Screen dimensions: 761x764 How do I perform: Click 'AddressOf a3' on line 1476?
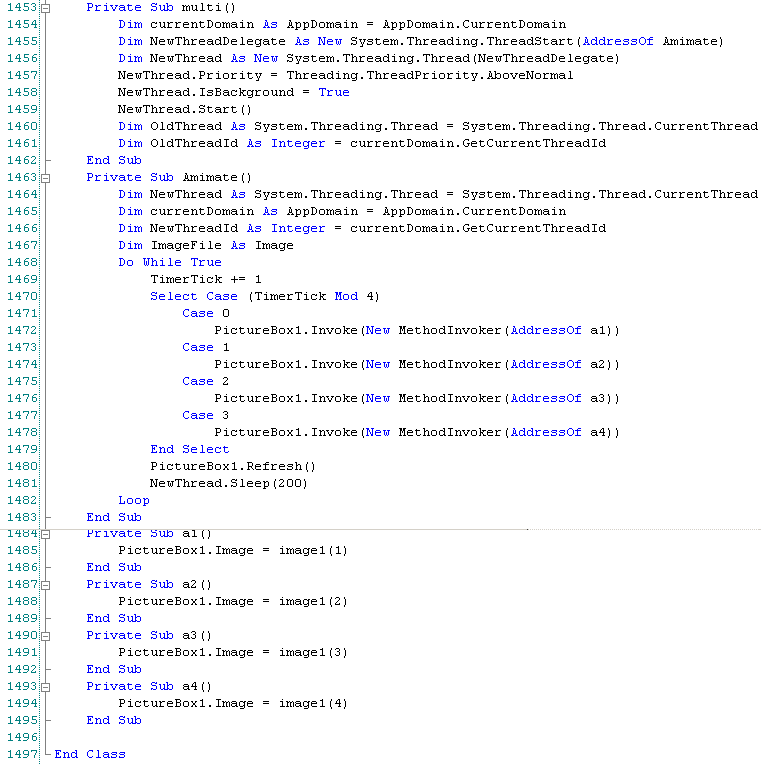coord(558,399)
